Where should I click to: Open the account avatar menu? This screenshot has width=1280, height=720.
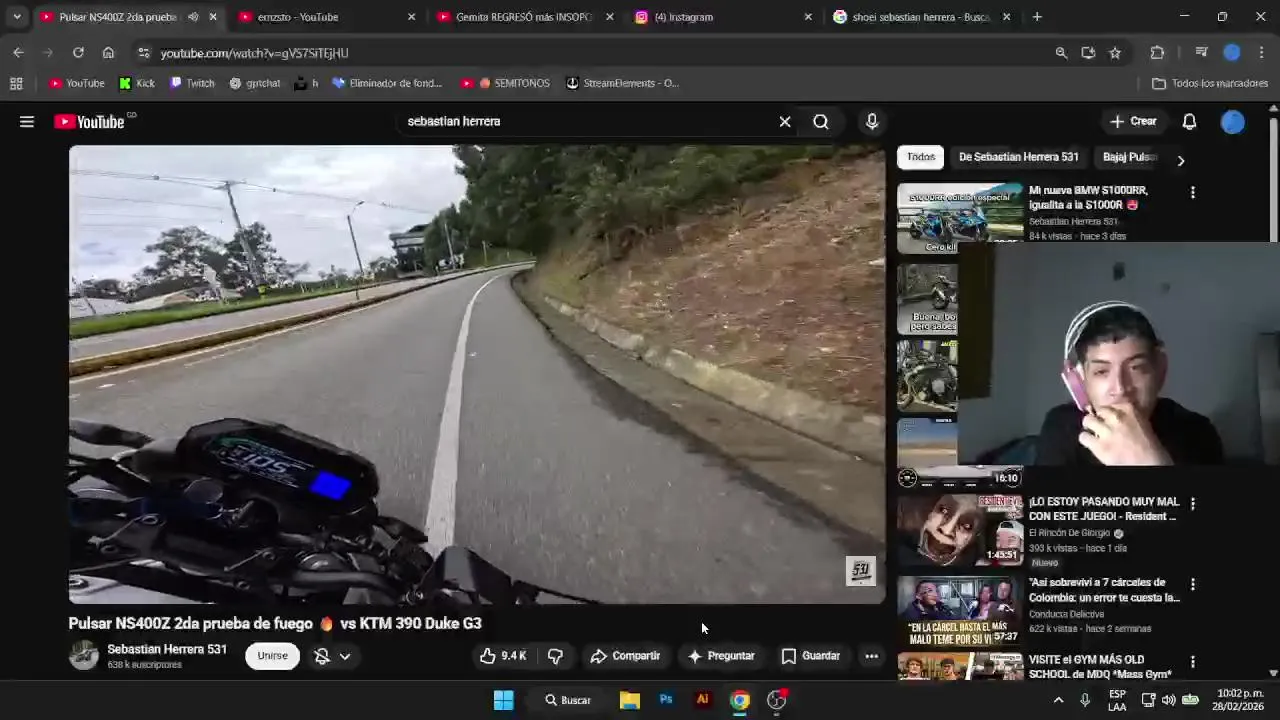click(x=1233, y=122)
